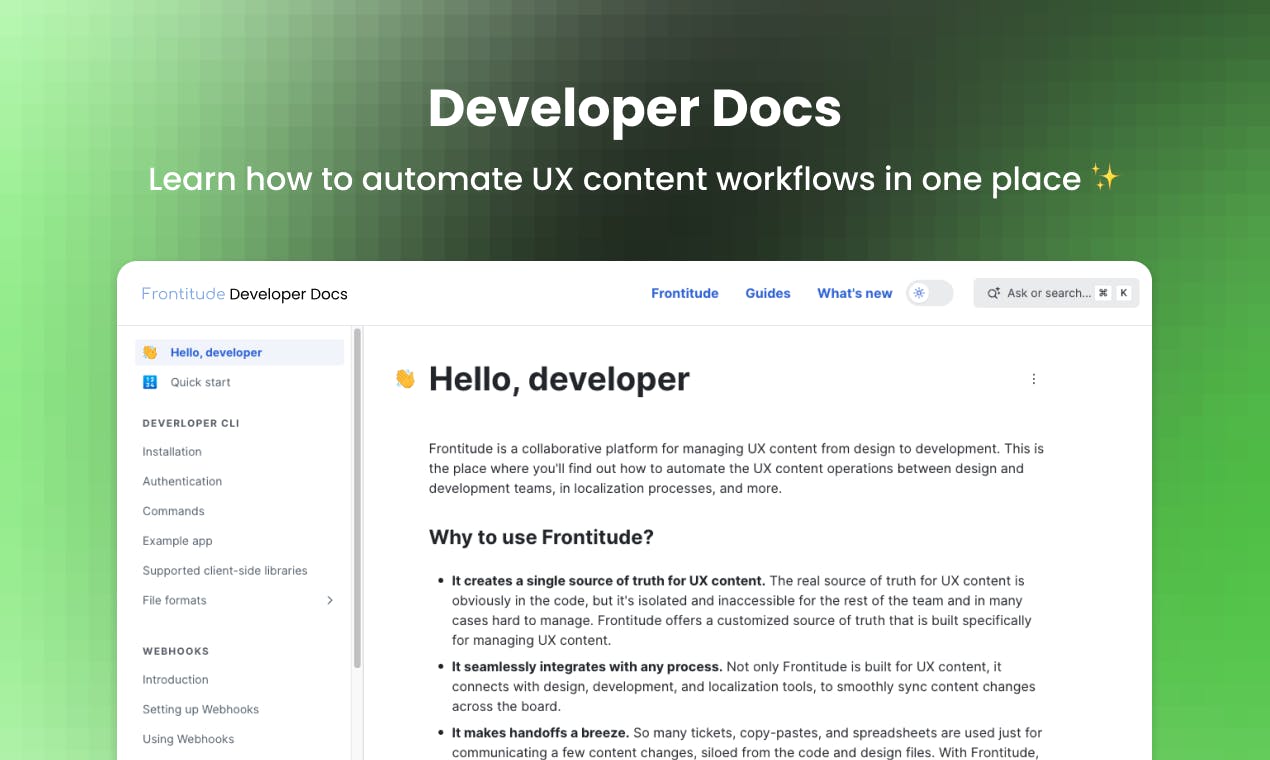Click the Developer Docs banner headline
Viewport: 1270px width, 760px height.
click(x=635, y=108)
